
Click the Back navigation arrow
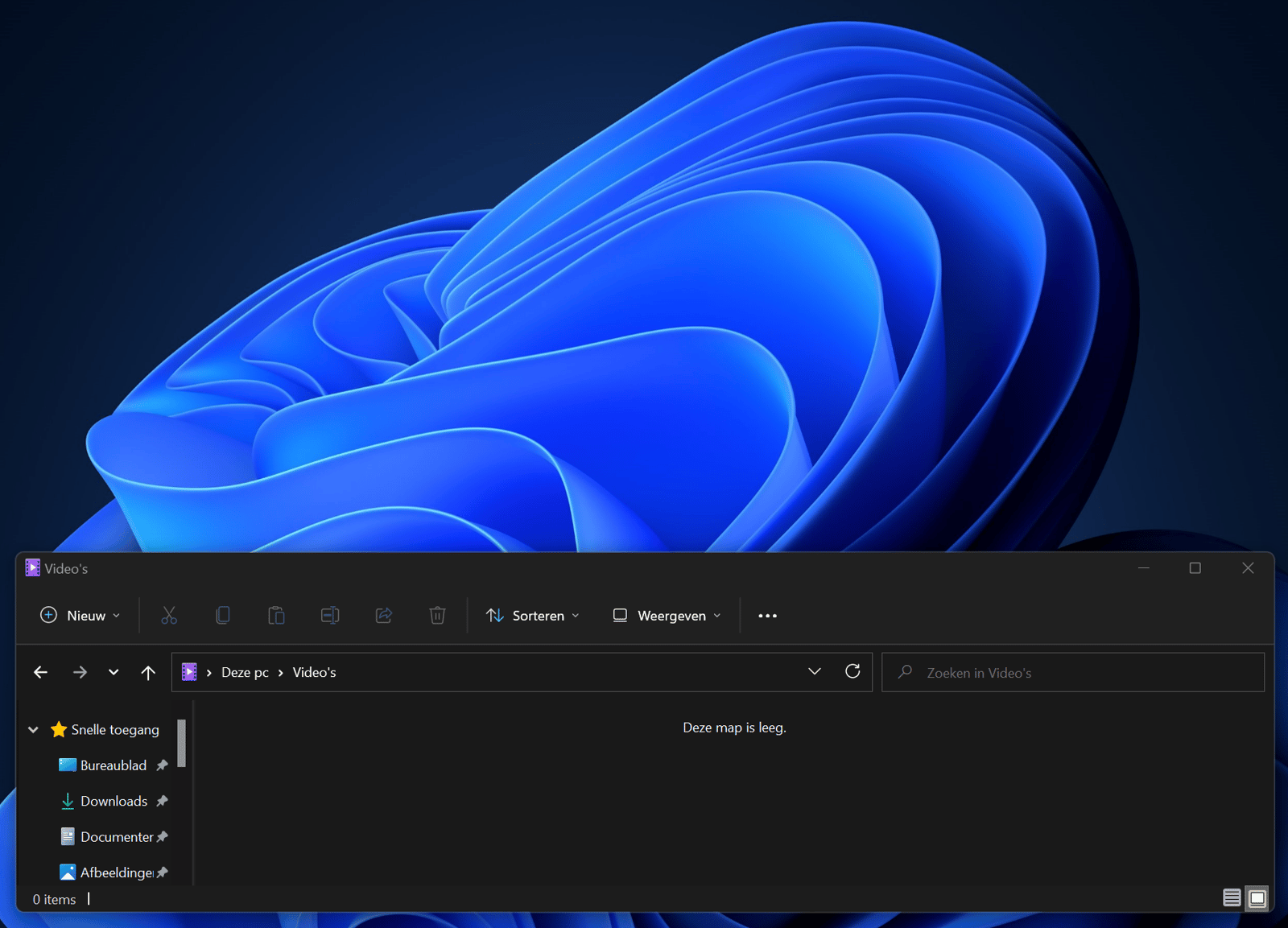tap(40, 671)
